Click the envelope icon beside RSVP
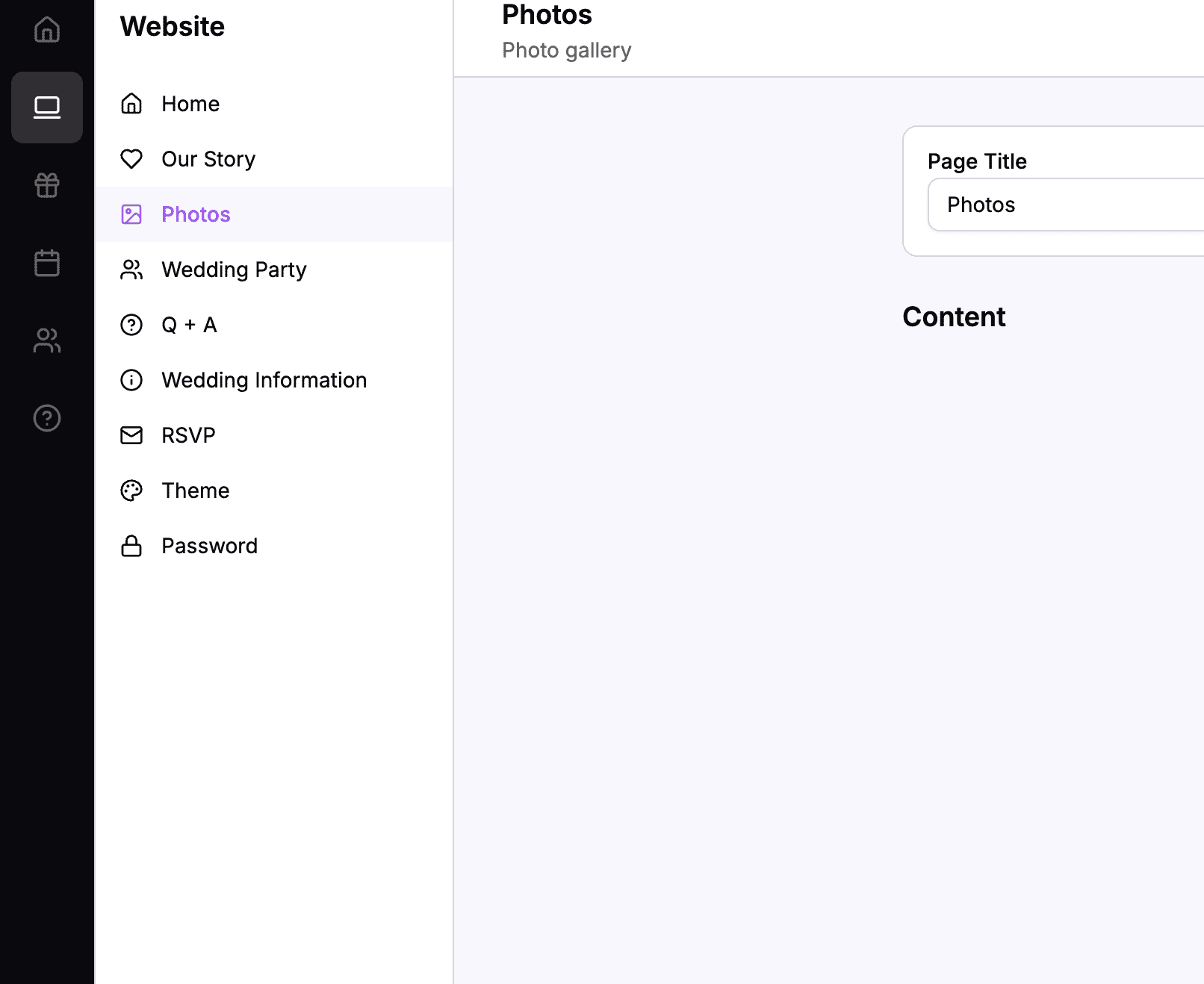1204x984 pixels. (x=131, y=435)
